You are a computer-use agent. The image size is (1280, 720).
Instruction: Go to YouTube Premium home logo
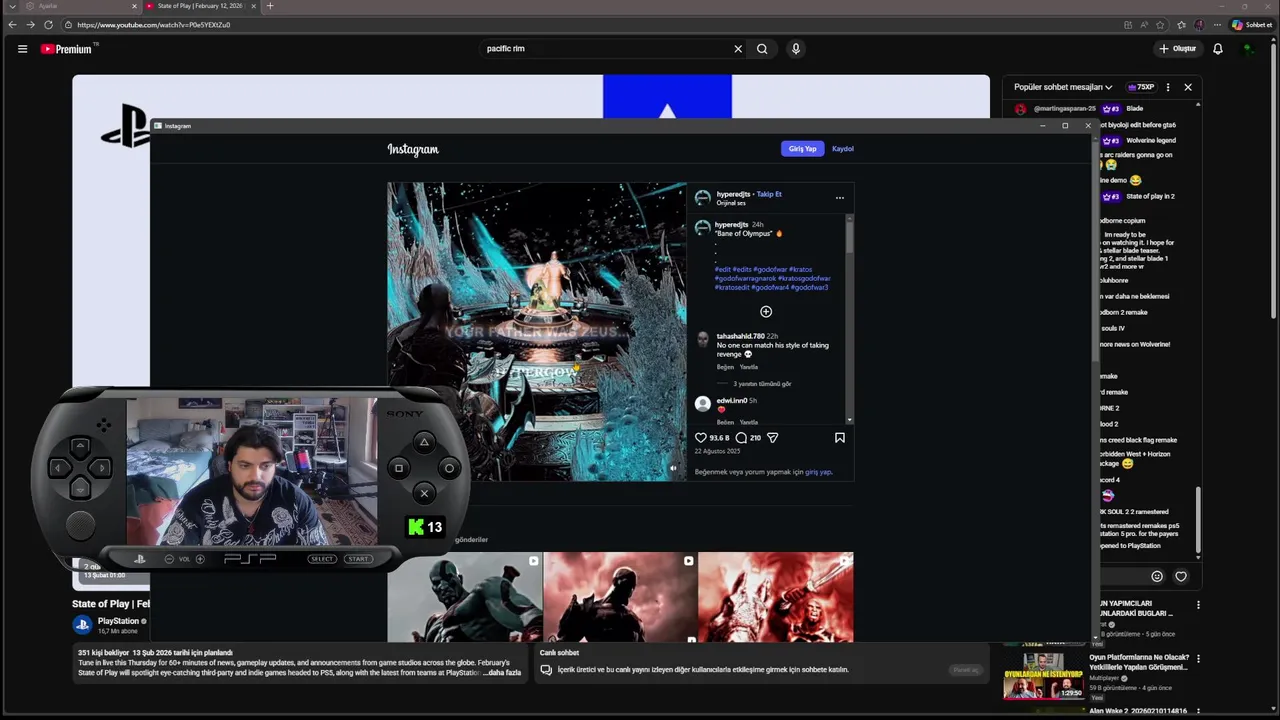(x=66, y=48)
